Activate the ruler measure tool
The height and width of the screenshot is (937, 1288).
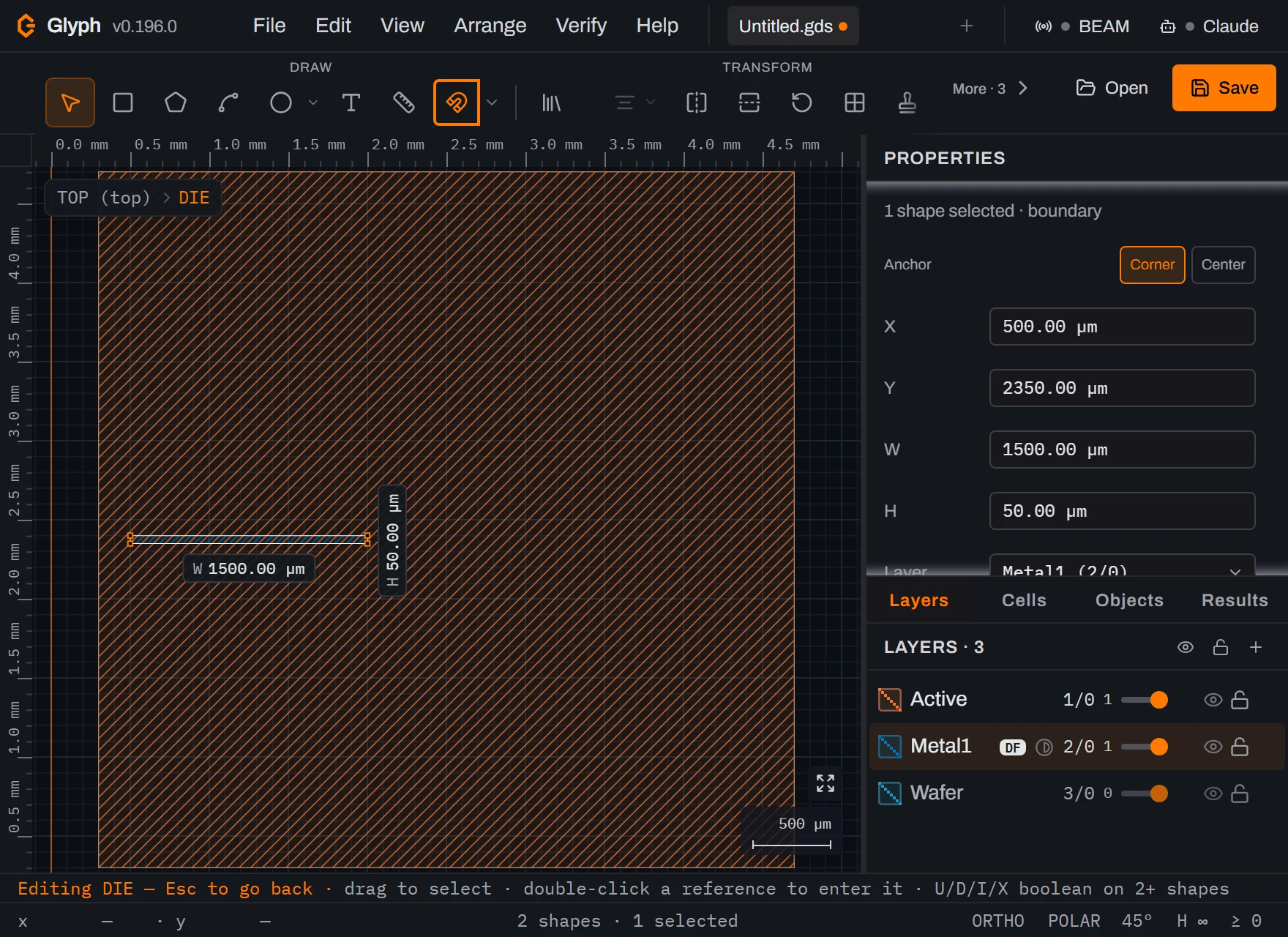(x=404, y=102)
